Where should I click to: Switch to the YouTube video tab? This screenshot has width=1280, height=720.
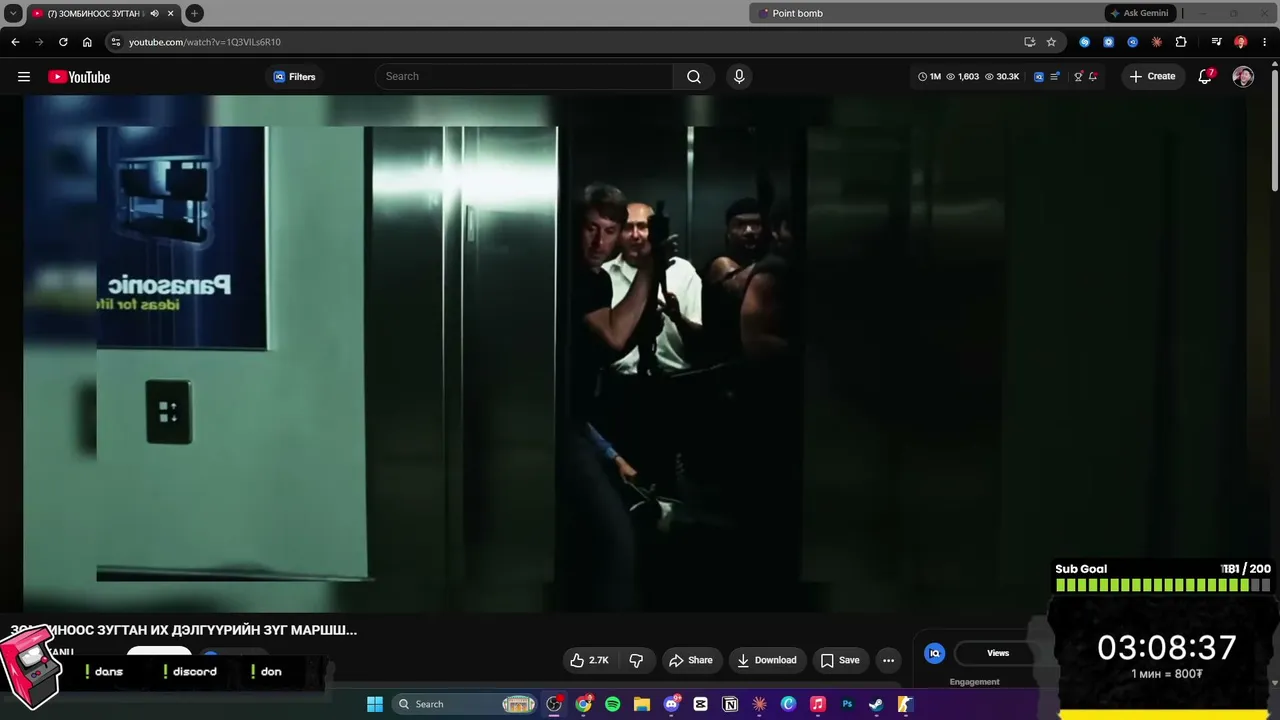(x=104, y=13)
